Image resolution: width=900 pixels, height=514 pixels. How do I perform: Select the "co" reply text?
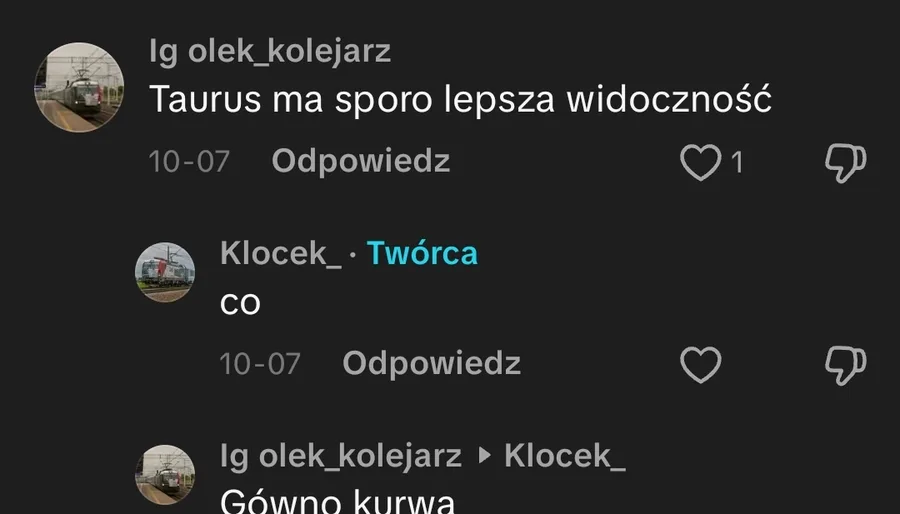pos(240,305)
